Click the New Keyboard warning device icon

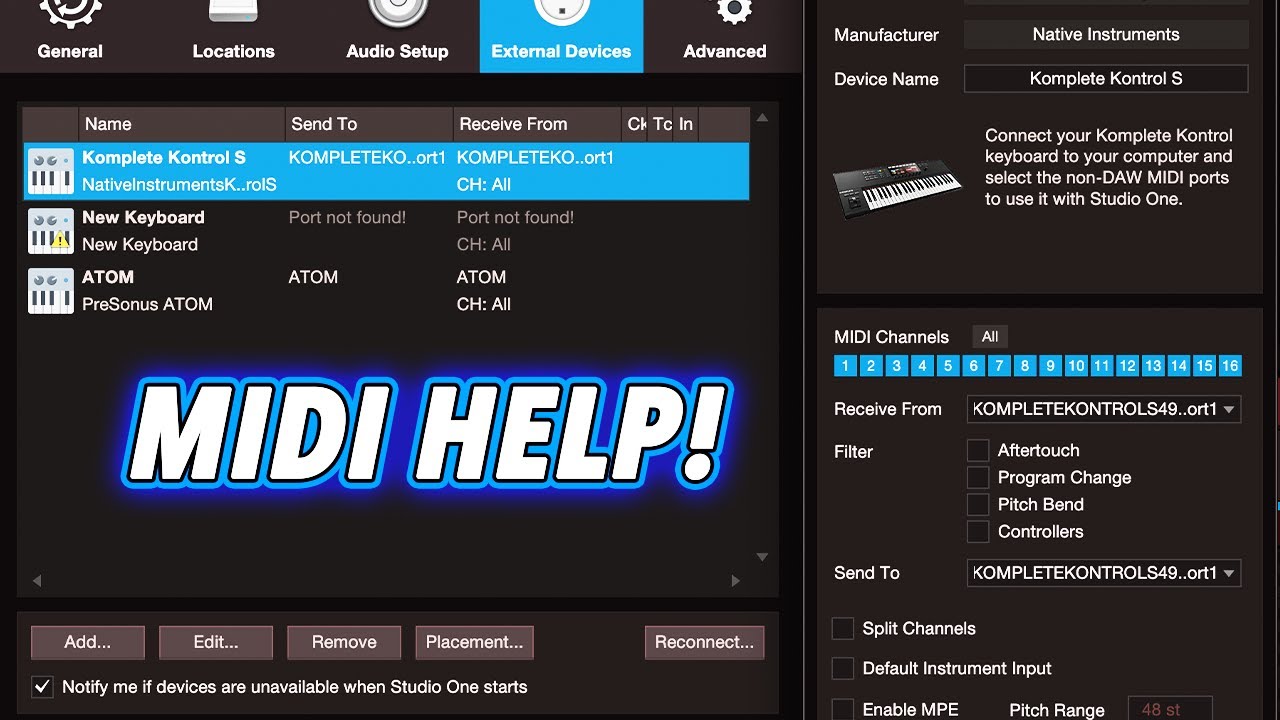[x=51, y=231]
